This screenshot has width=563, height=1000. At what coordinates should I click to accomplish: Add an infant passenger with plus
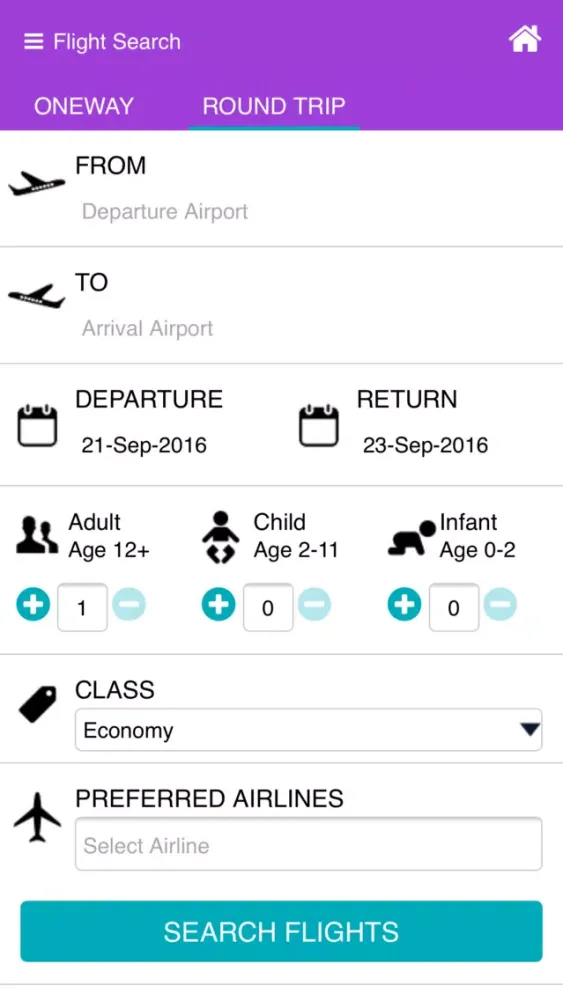pyautogui.click(x=404, y=605)
